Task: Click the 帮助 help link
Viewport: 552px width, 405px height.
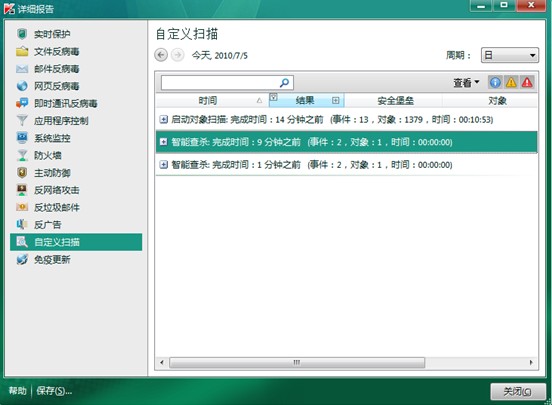Action: coord(18,391)
